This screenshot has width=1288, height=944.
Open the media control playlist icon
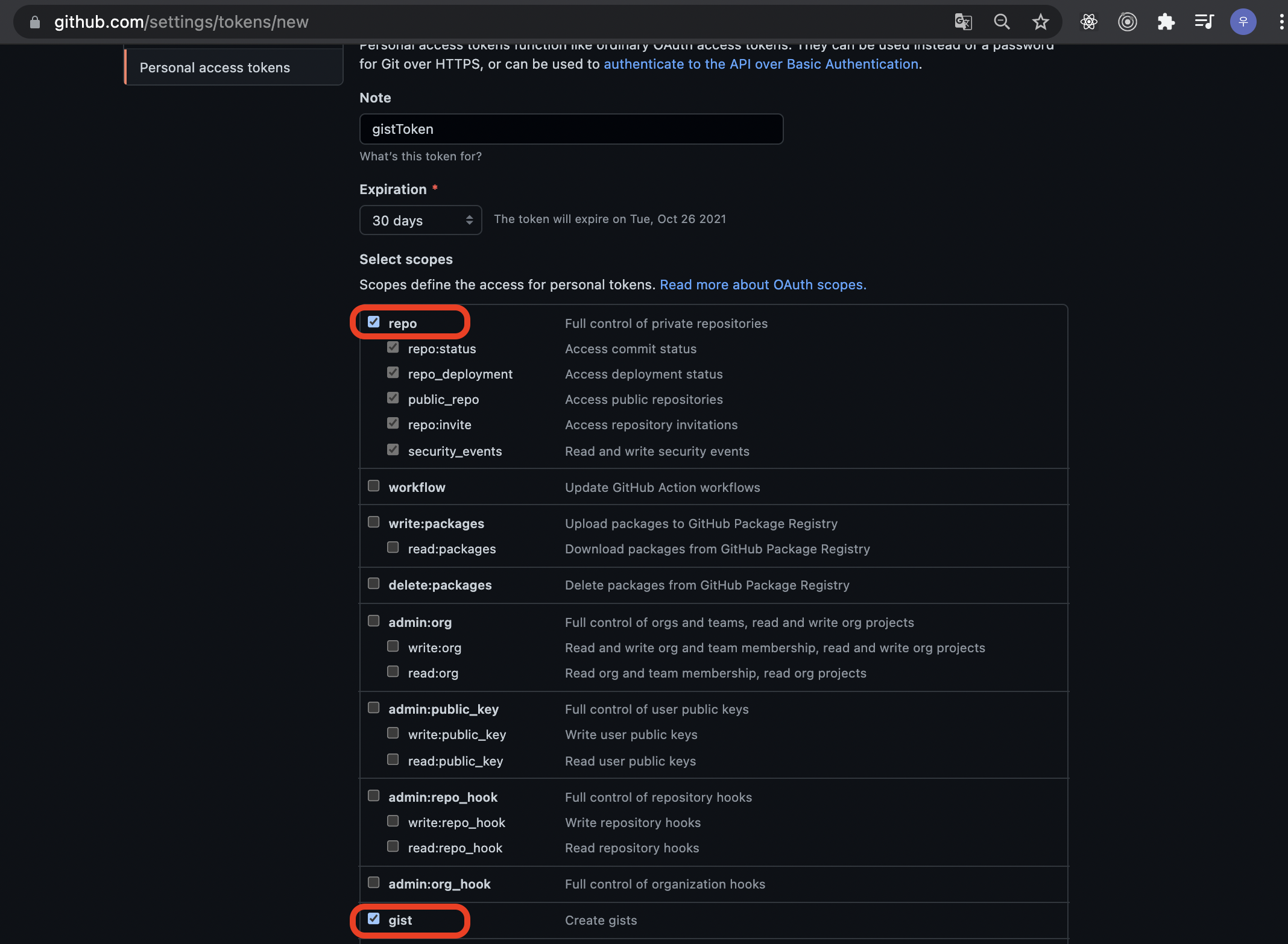coord(1204,22)
